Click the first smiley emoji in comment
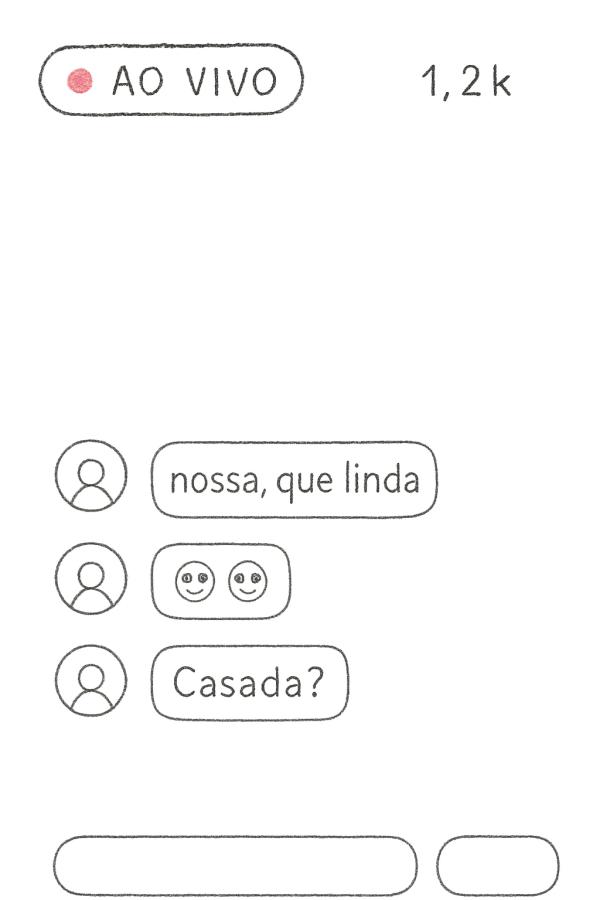600x900 pixels. 195,581
